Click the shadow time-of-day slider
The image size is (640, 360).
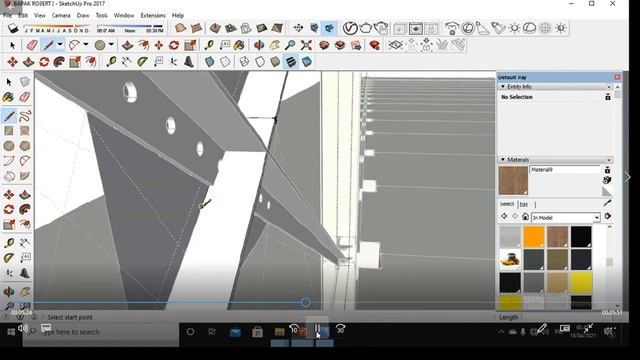click(129, 28)
